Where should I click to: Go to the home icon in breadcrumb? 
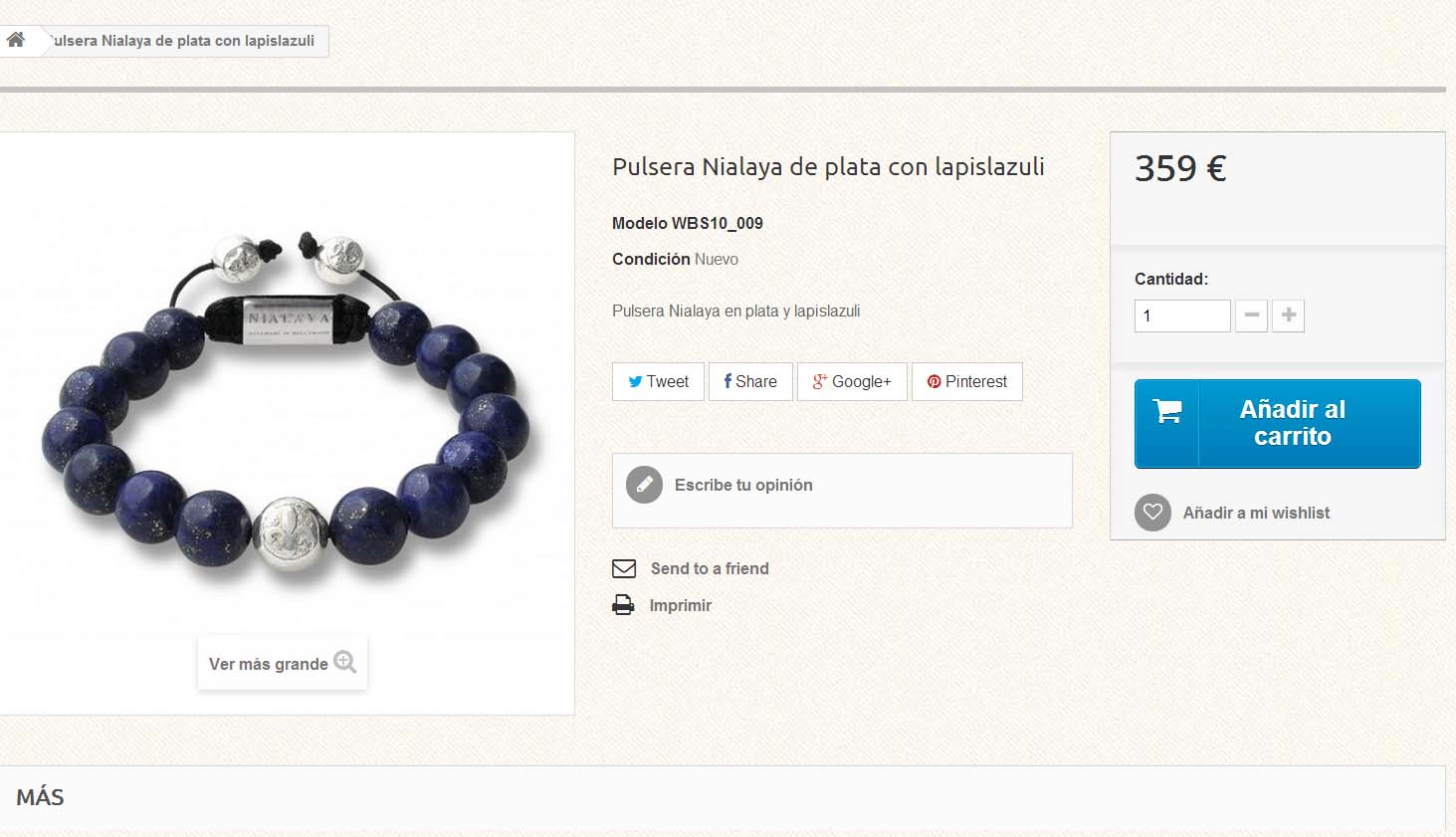16,40
